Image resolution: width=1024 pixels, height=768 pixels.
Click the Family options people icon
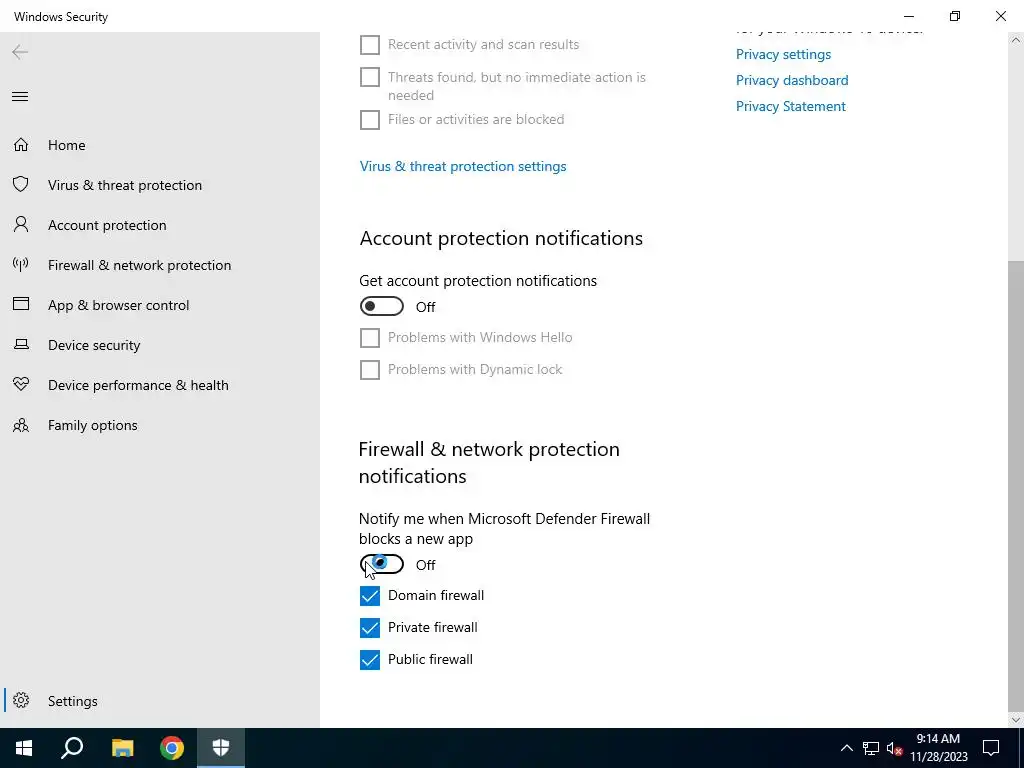(x=21, y=425)
